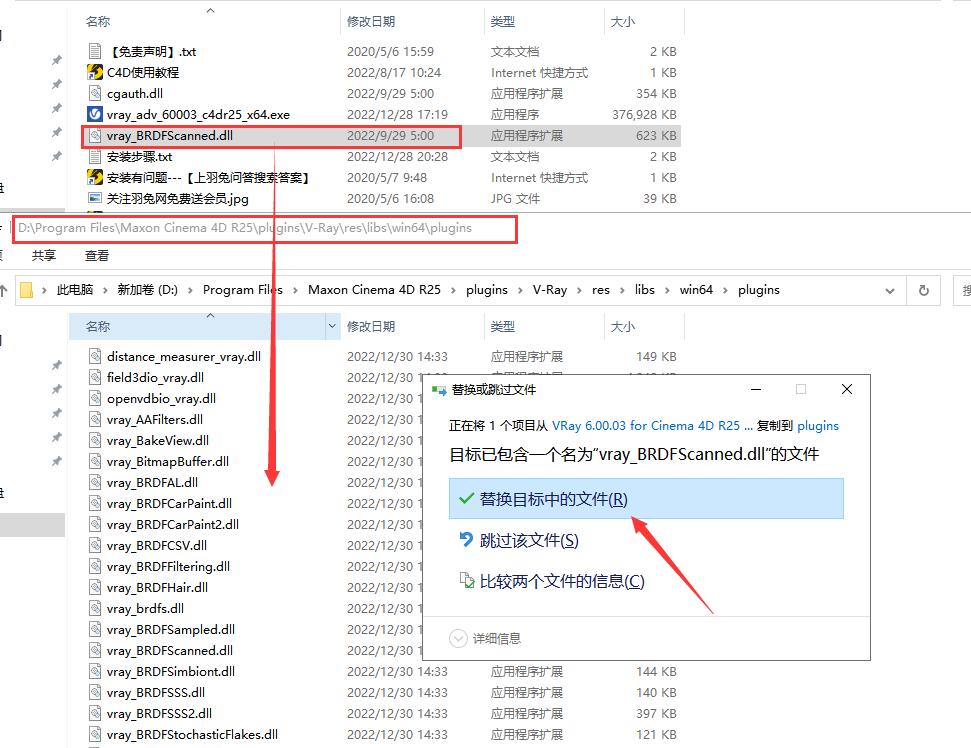
Task: Click the 安装步骤.txt file icon
Action: 95,157
